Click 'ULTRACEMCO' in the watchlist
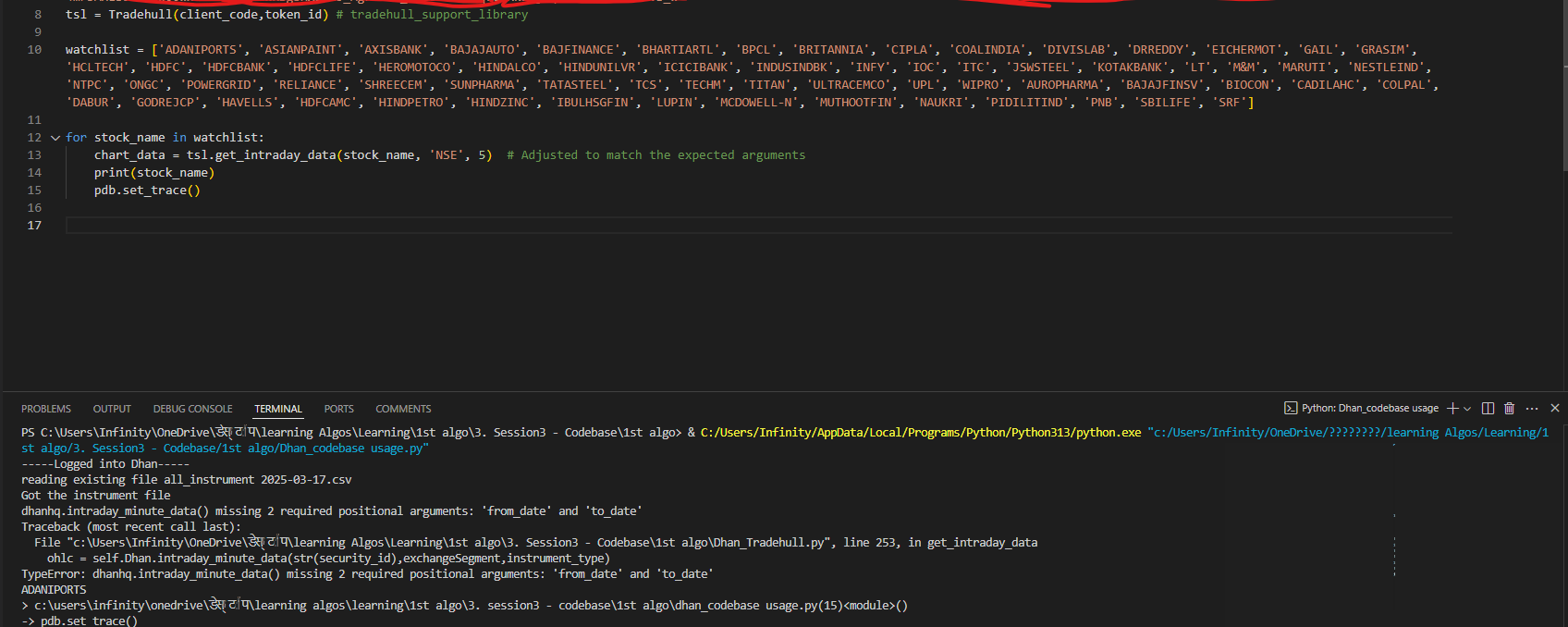 pos(849,85)
